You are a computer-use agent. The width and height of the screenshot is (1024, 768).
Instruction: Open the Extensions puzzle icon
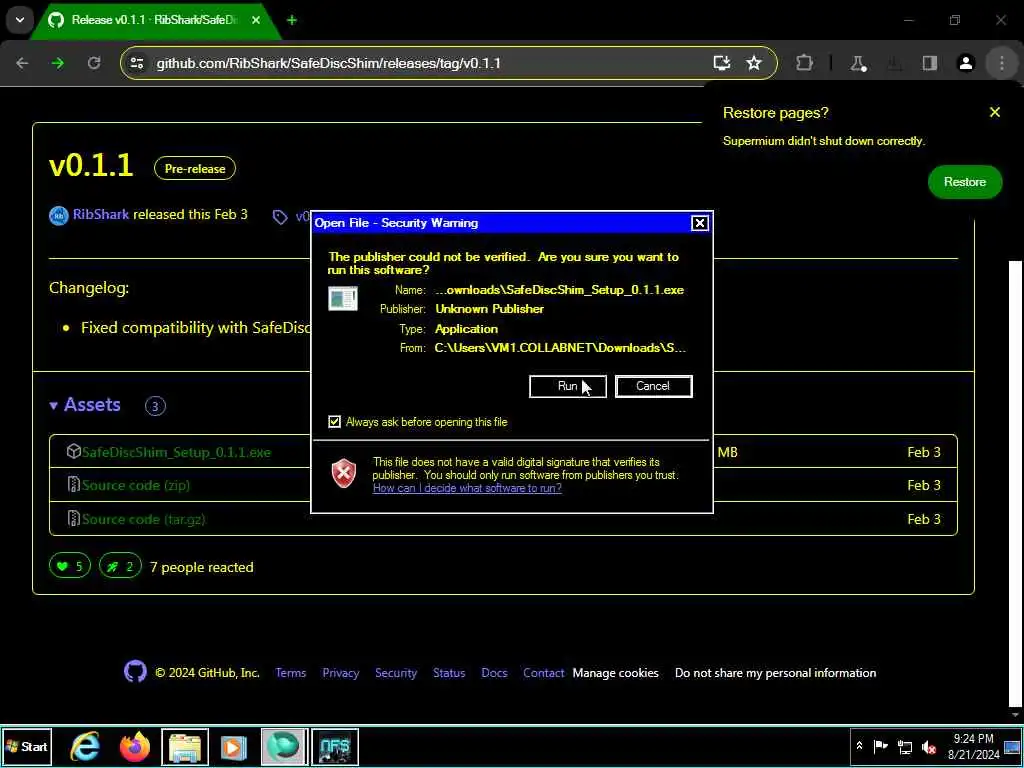805,63
